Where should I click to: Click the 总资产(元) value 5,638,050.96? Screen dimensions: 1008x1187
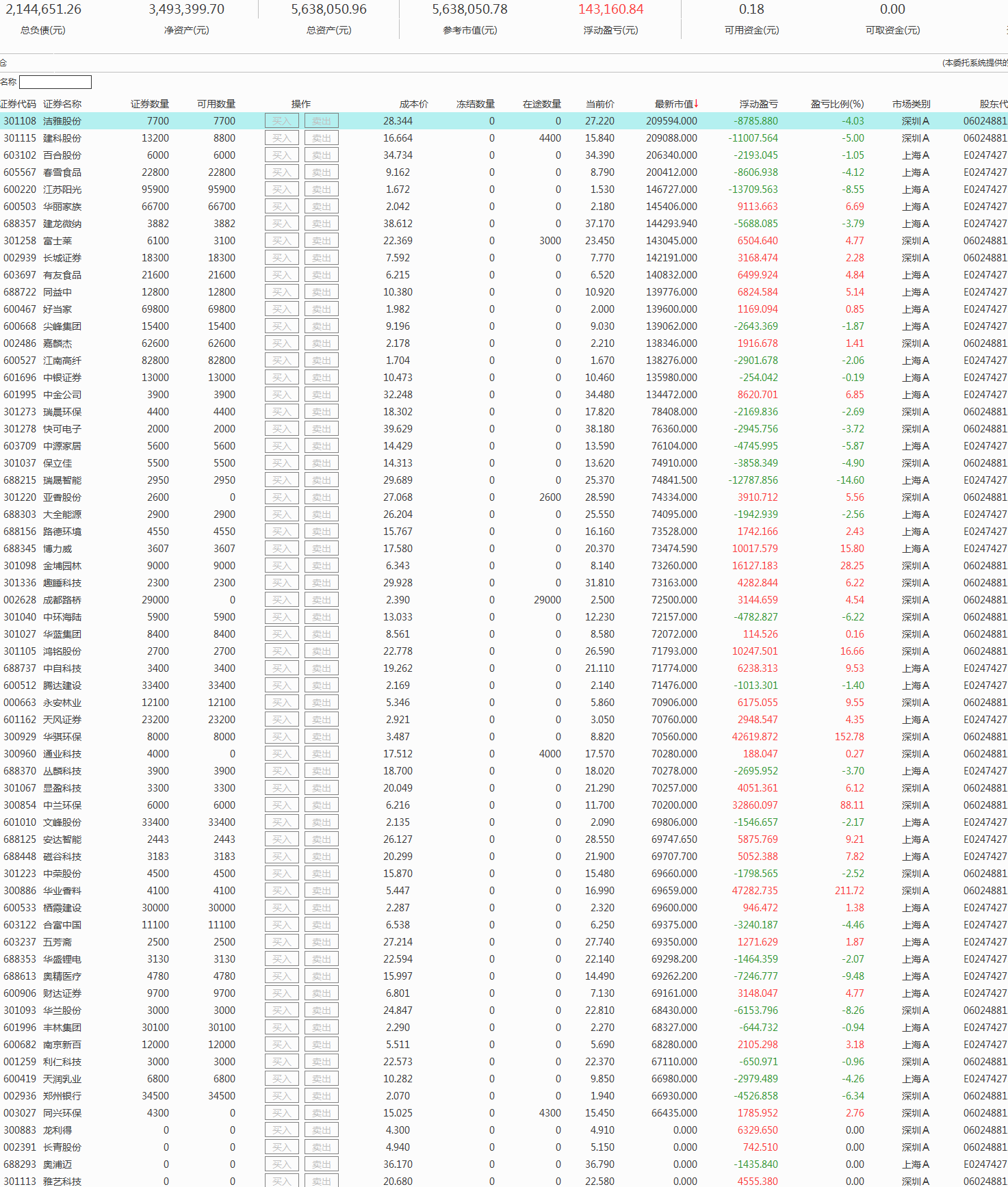pyautogui.click(x=329, y=10)
